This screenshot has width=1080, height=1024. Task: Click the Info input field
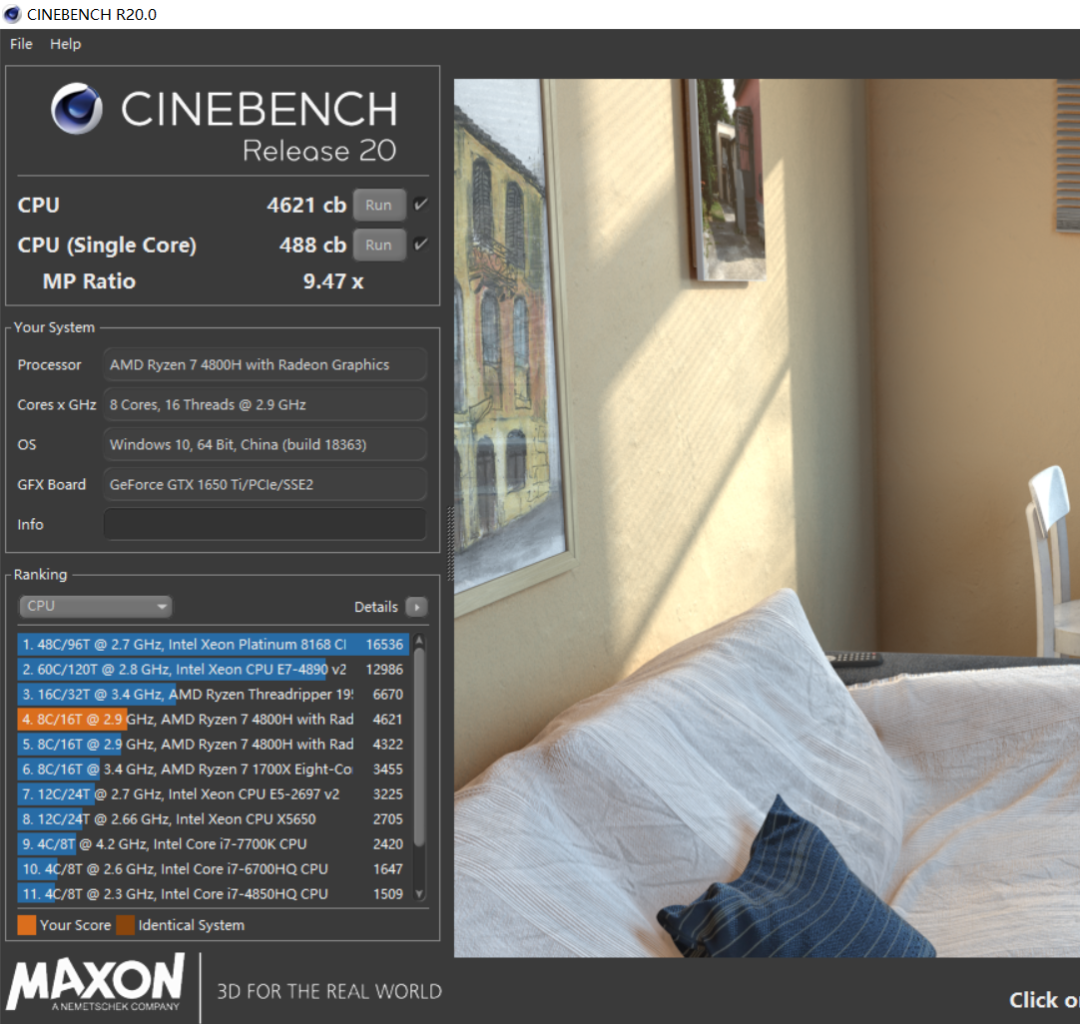[264, 524]
